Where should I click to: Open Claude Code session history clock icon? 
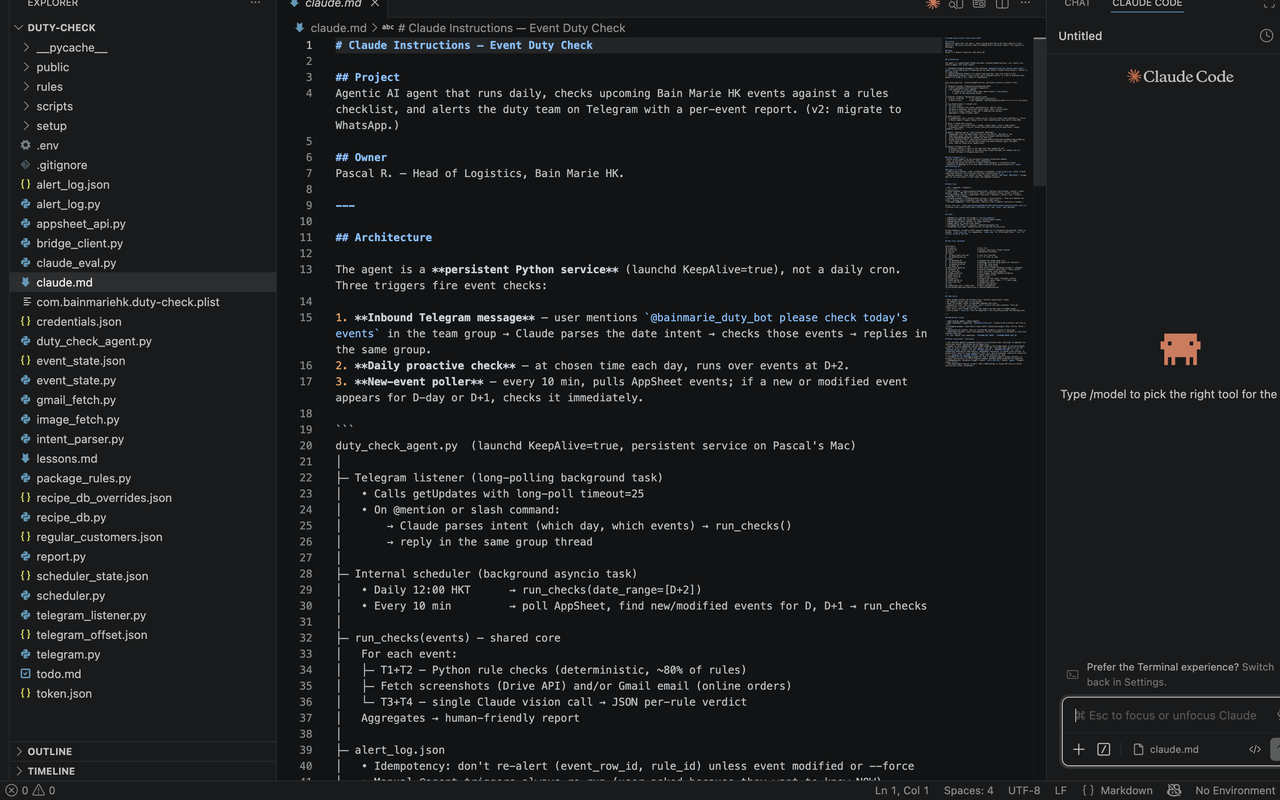coord(1266,36)
